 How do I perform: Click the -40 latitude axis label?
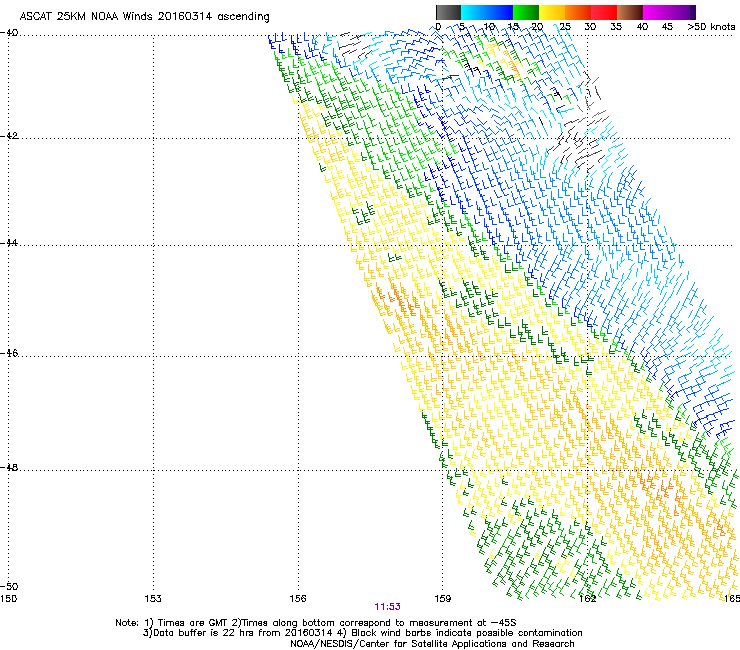(x=9, y=33)
